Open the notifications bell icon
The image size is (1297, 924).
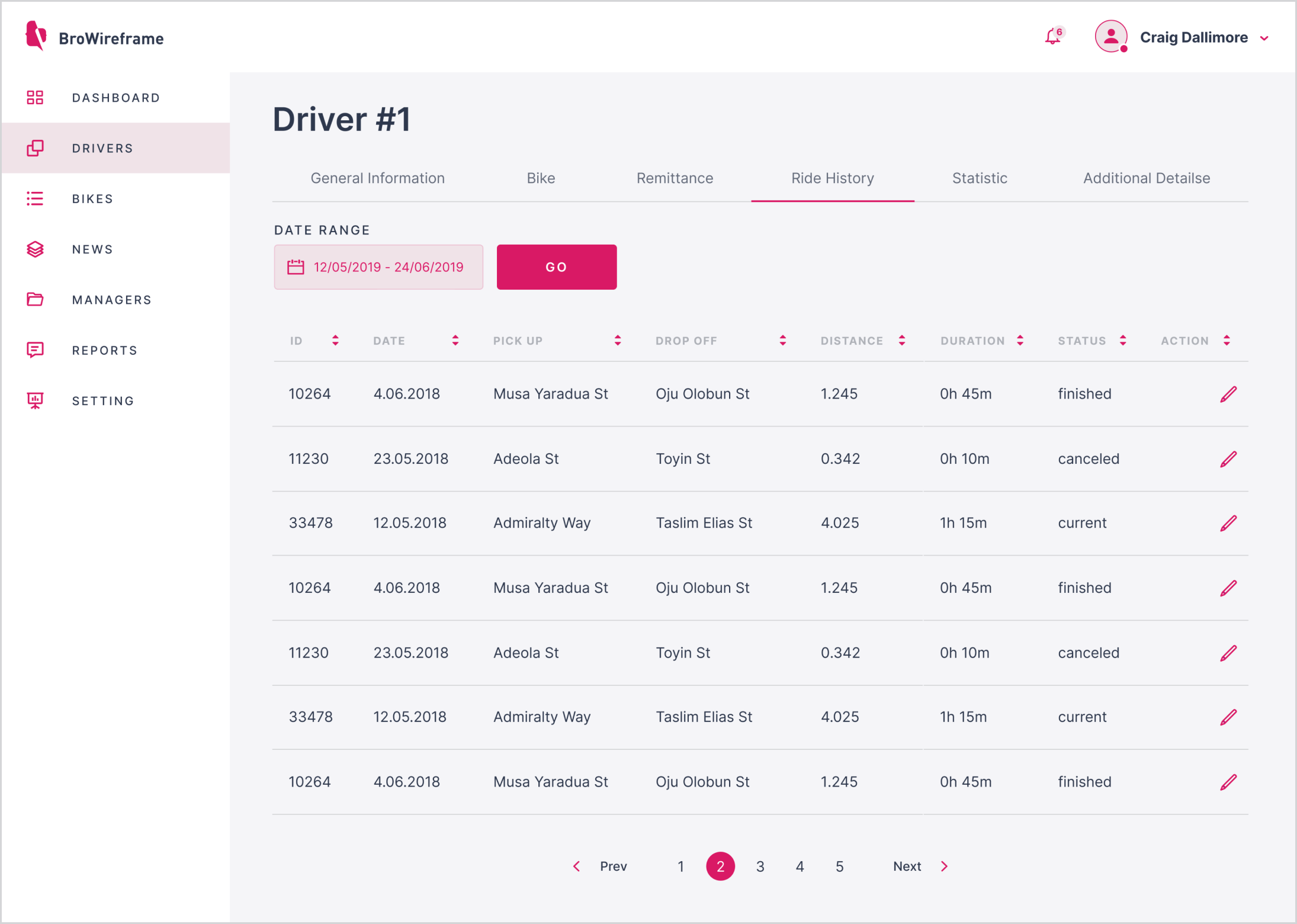coord(1053,37)
